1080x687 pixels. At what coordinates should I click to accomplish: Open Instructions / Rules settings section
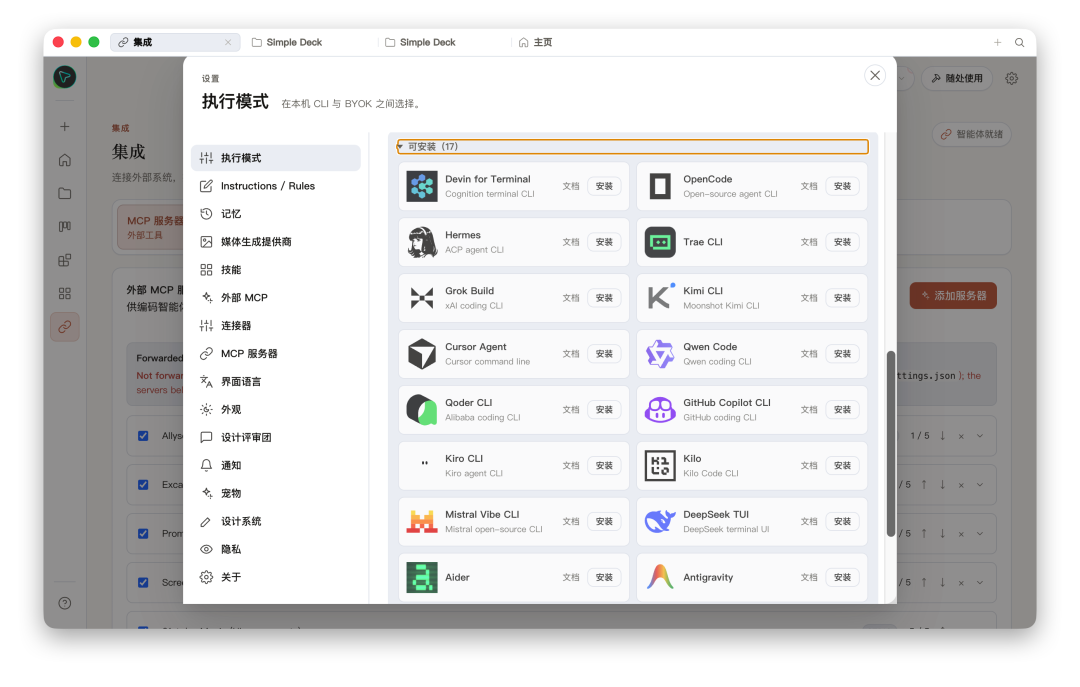pyautogui.click(x=276, y=186)
